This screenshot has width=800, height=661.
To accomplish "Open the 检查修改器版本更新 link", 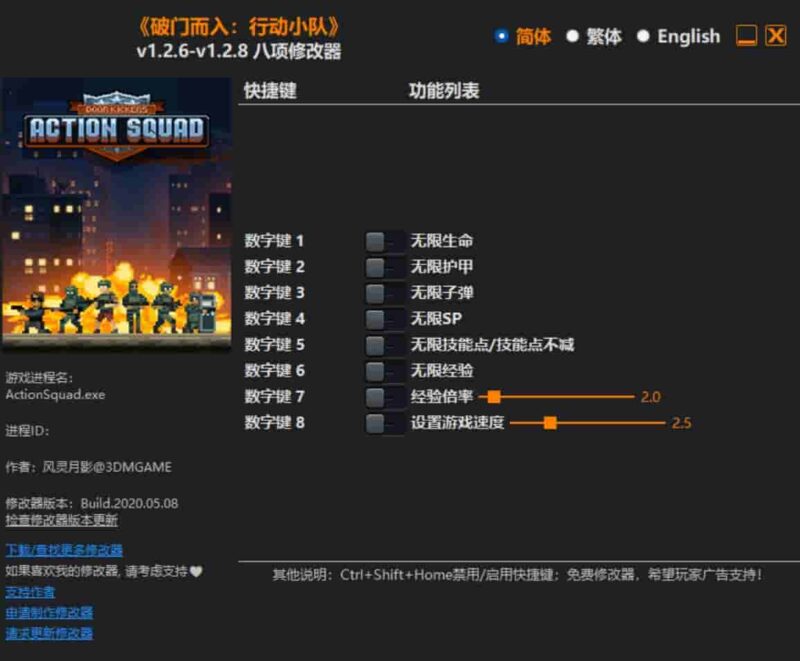I will [x=60, y=521].
